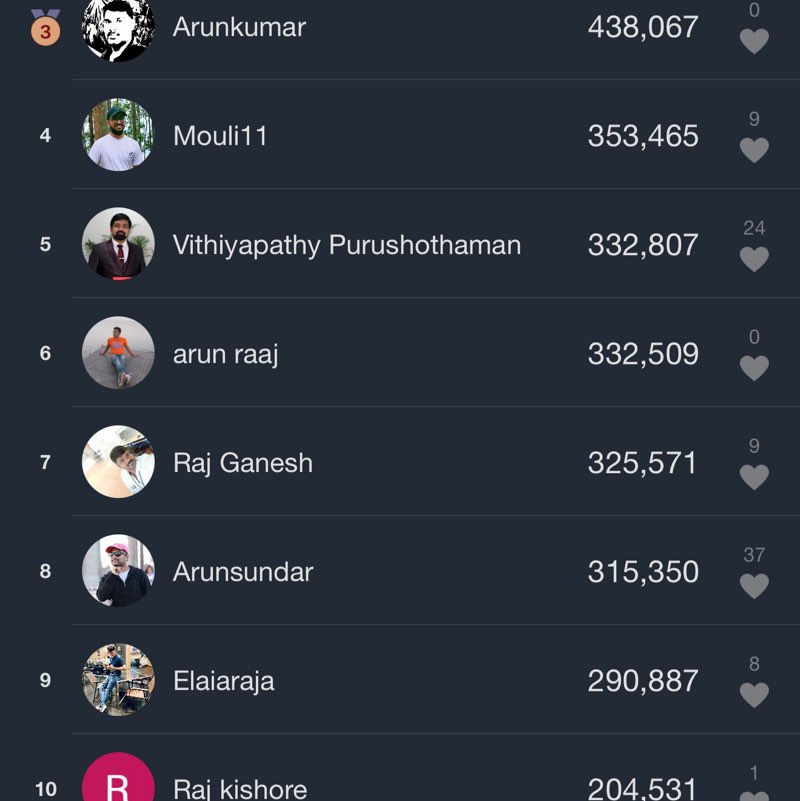Screen dimensions: 800x801
Task: Open arun raaj's profile picture
Action: pos(118,353)
